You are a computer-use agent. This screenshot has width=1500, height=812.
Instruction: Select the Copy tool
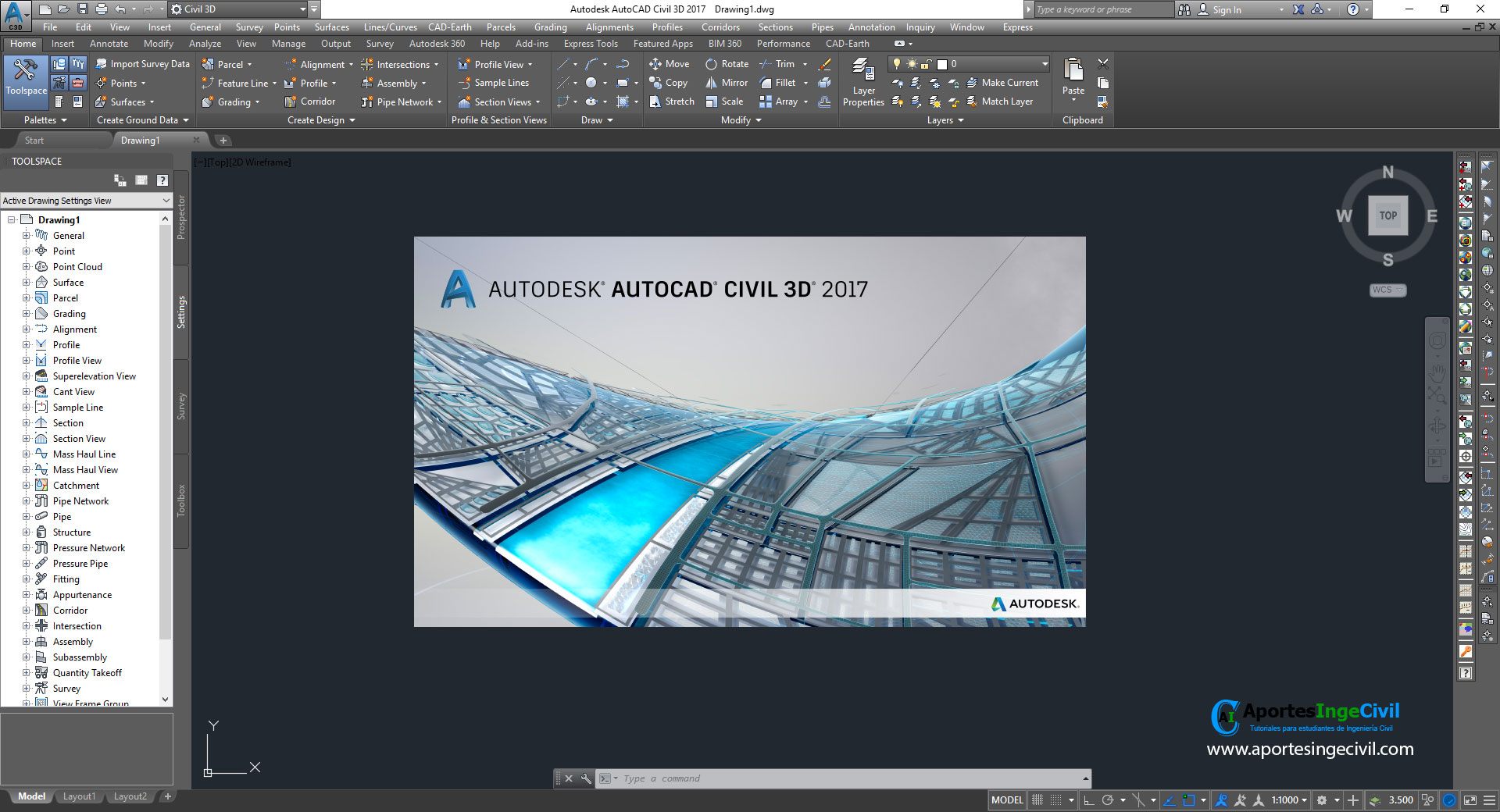click(x=670, y=83)
